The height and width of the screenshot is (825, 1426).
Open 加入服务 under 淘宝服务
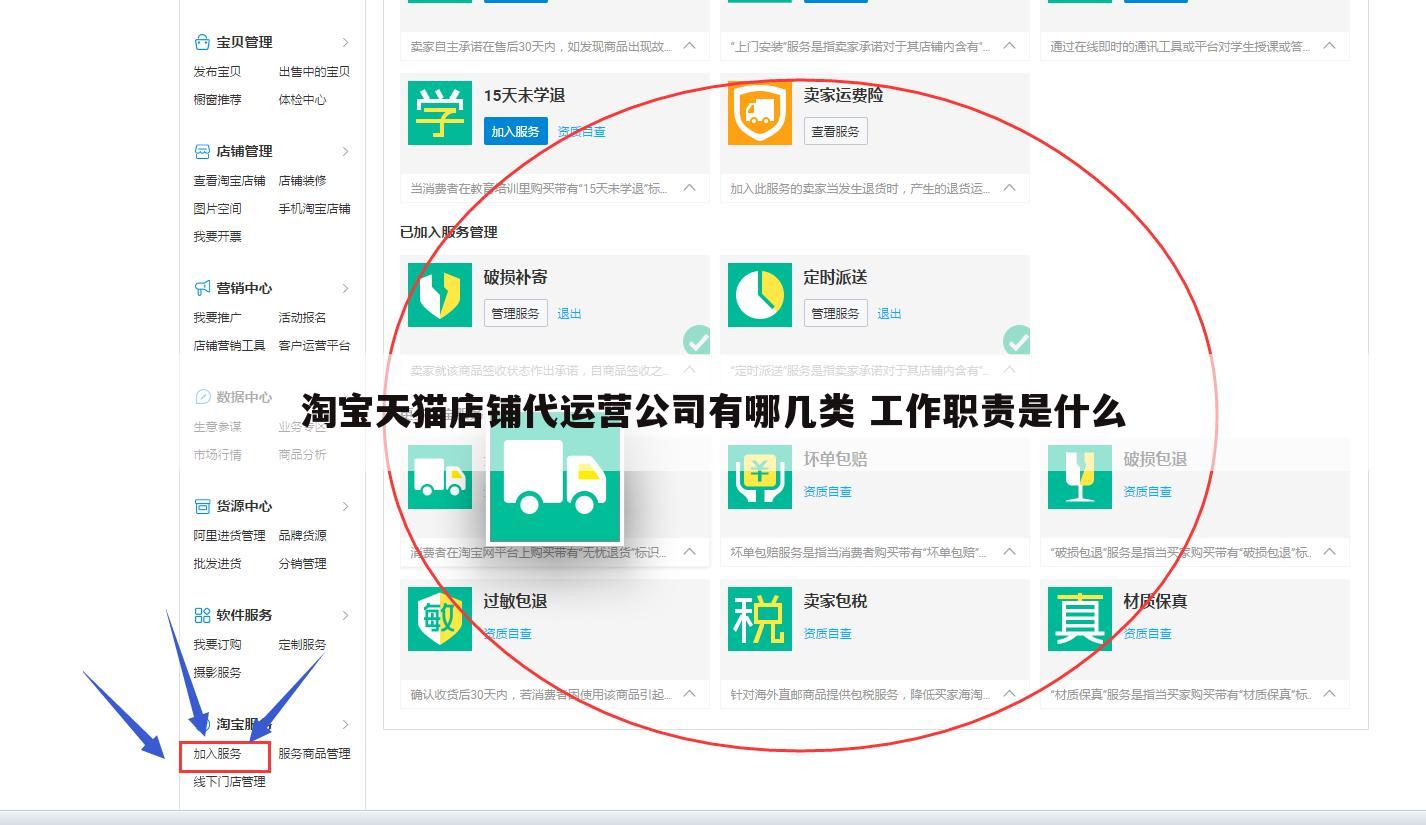[x=217, y=753]
